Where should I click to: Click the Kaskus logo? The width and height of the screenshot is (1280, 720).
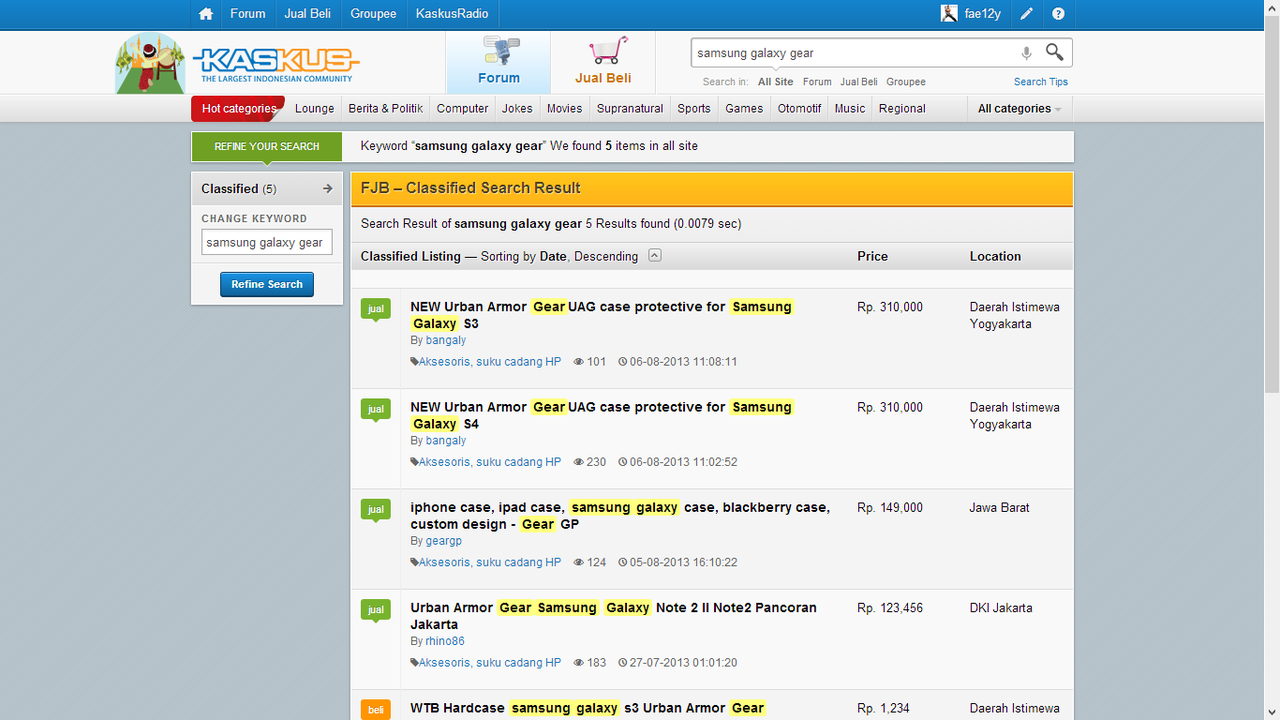(276, 64)
